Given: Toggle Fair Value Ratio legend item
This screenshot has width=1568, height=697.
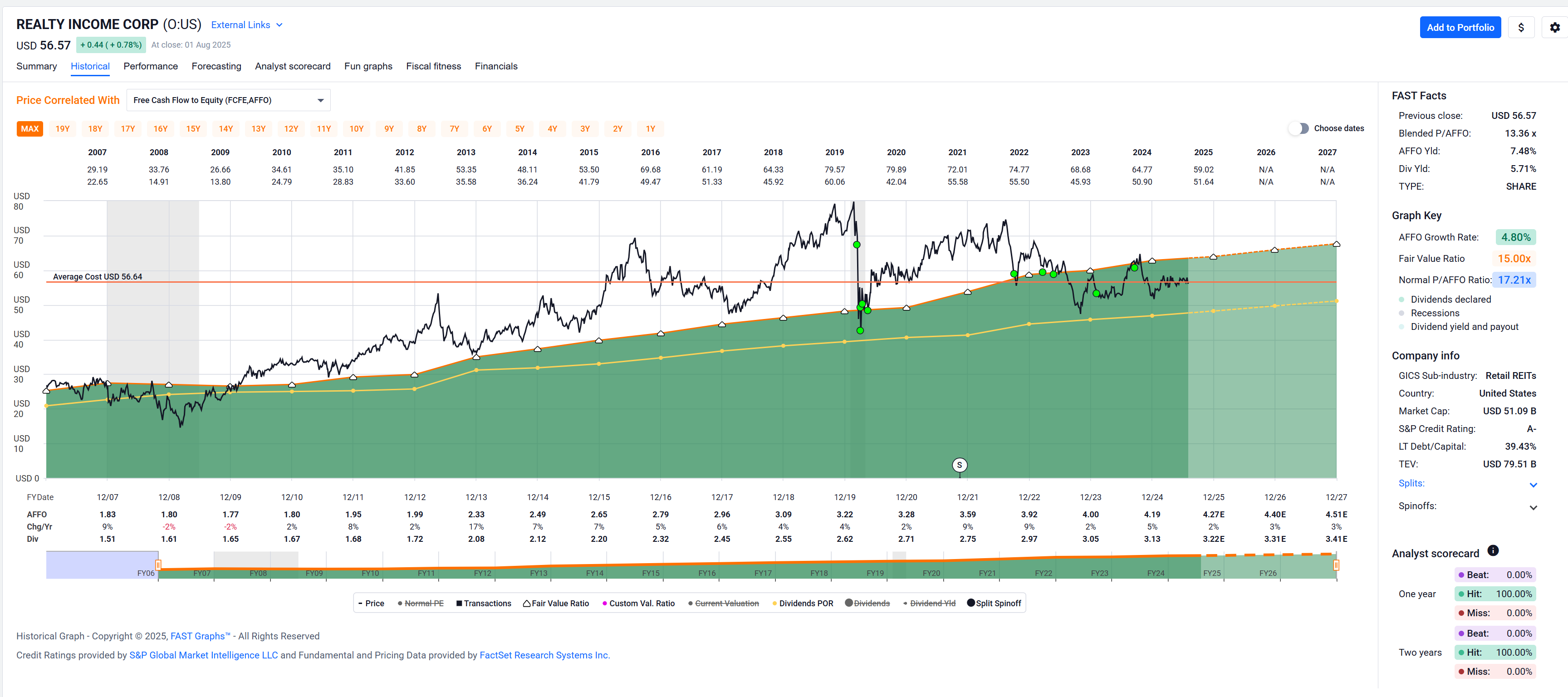Looking at the screenshot, I should pos(556,603).
